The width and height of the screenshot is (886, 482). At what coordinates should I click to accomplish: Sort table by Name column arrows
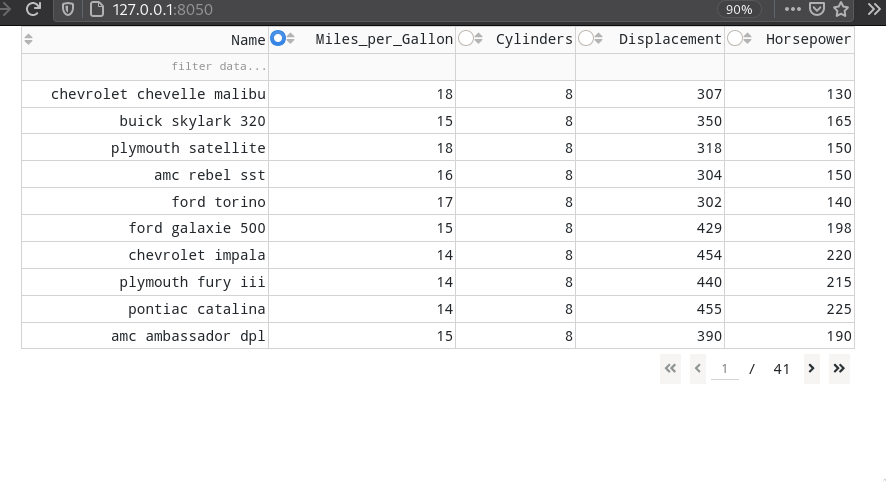point(28,39)
